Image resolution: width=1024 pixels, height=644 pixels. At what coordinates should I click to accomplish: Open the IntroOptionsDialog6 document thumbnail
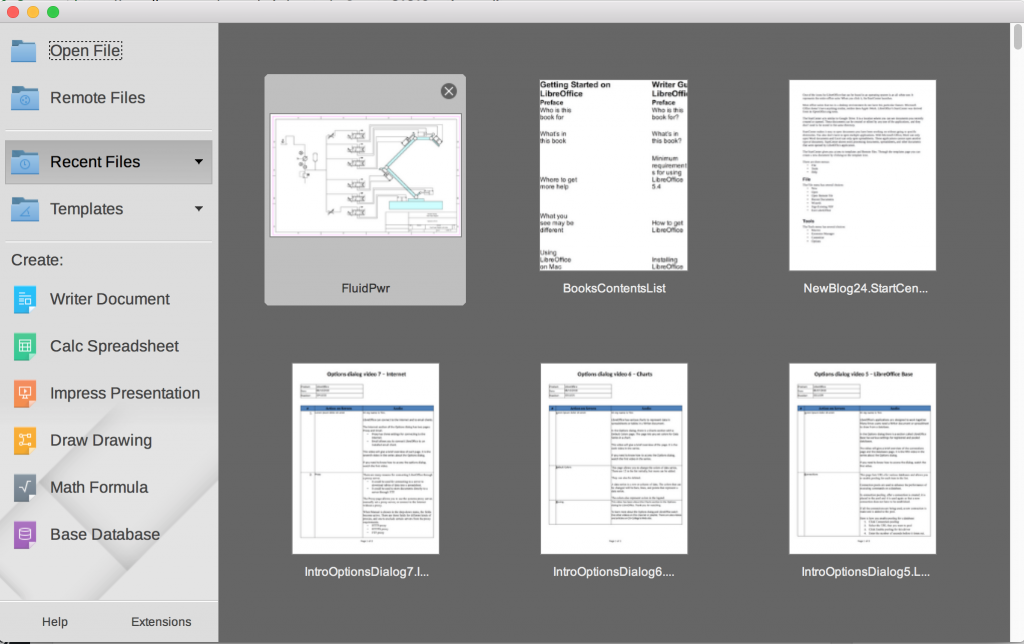click(614, 459)
